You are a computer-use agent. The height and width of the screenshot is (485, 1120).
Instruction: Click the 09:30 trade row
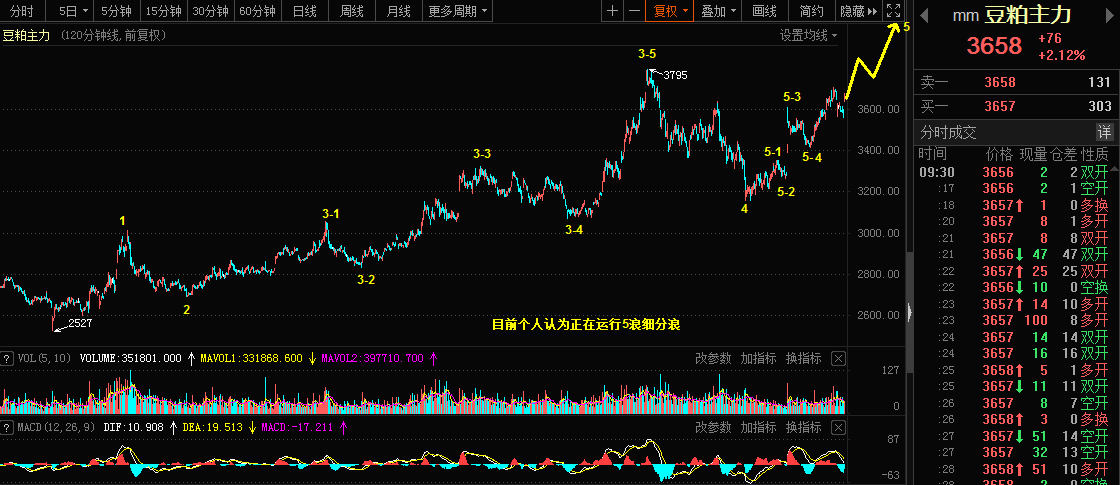coord(1014,172)
